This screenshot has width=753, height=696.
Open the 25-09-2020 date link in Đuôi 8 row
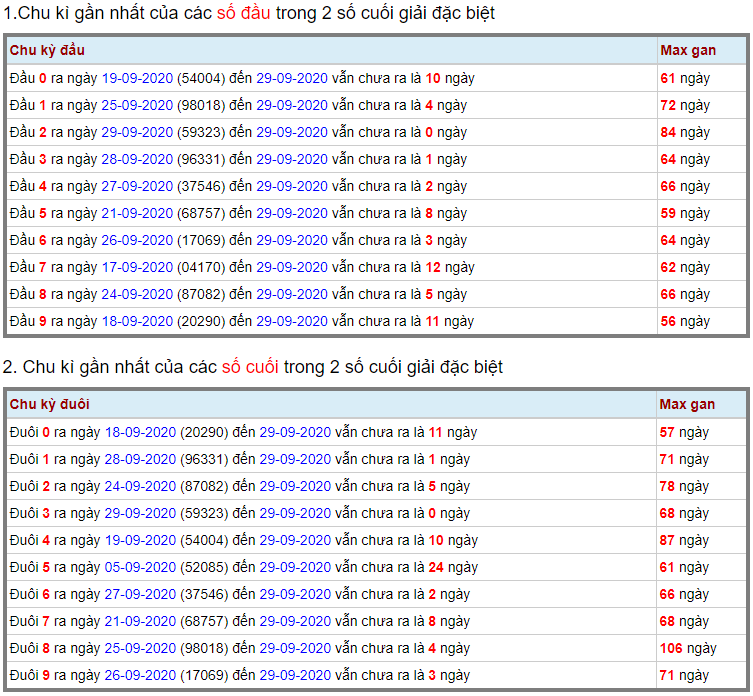(140, 648)
